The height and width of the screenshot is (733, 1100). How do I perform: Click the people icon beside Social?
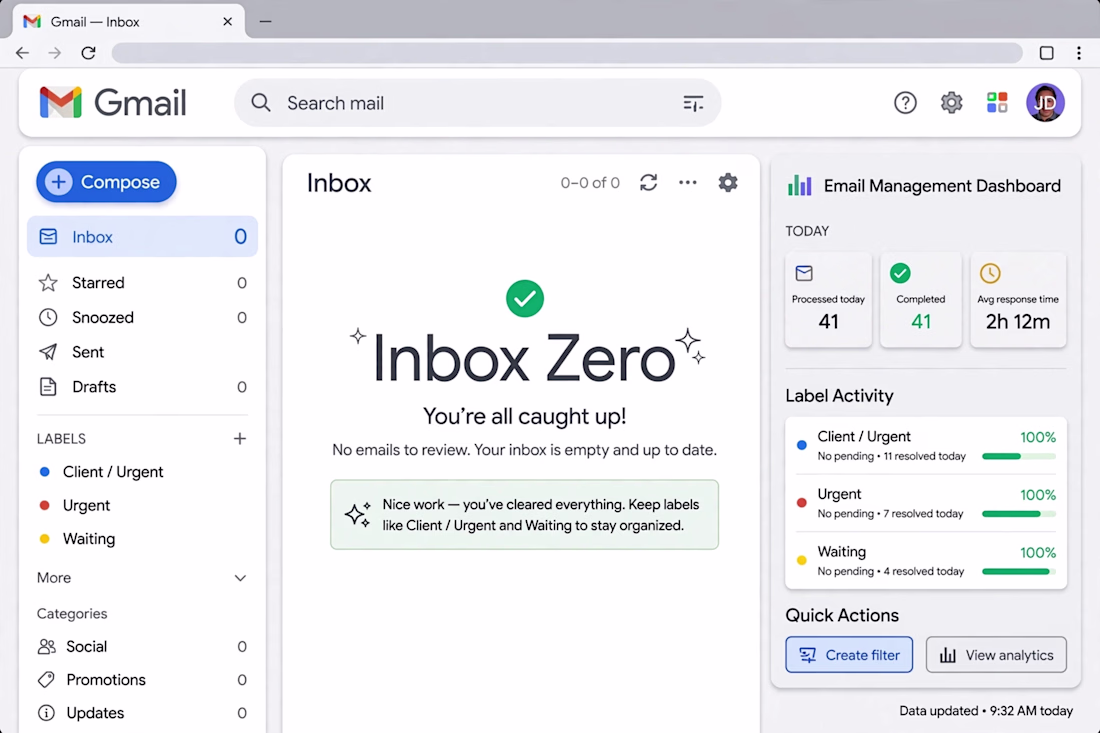(x=47, y=646)
